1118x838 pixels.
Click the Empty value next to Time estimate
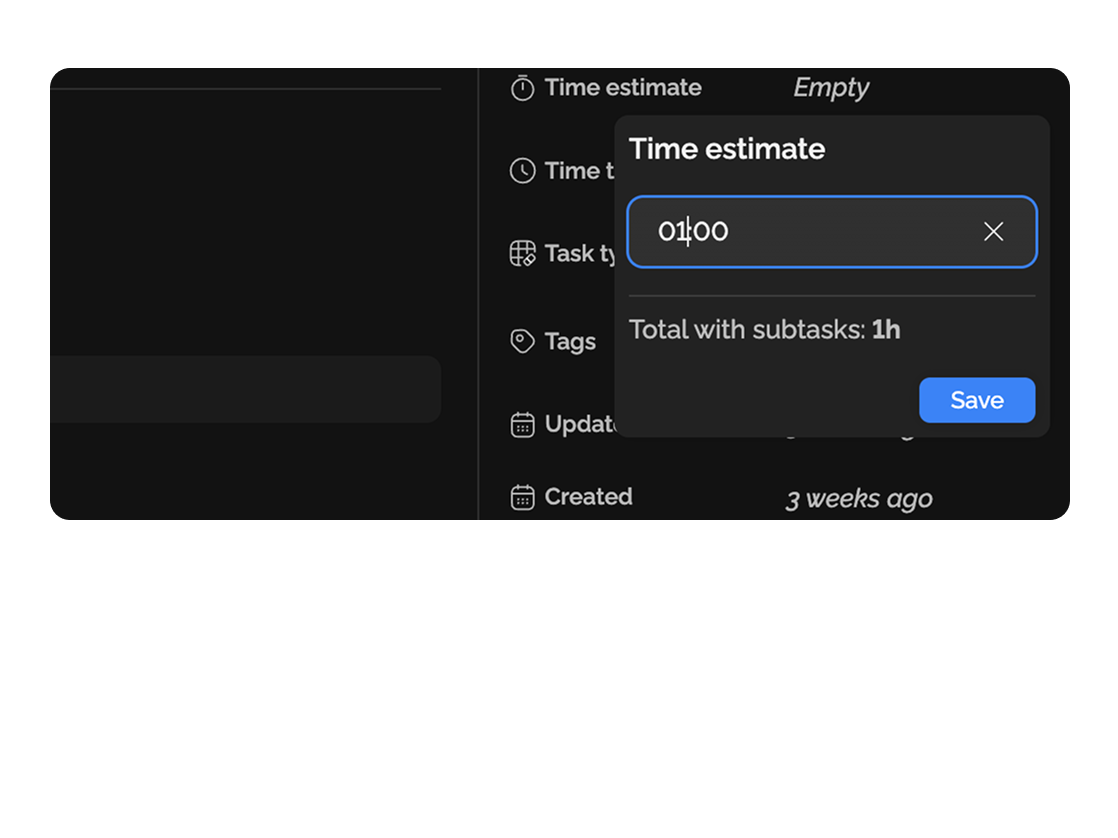[x=830, y=88]
